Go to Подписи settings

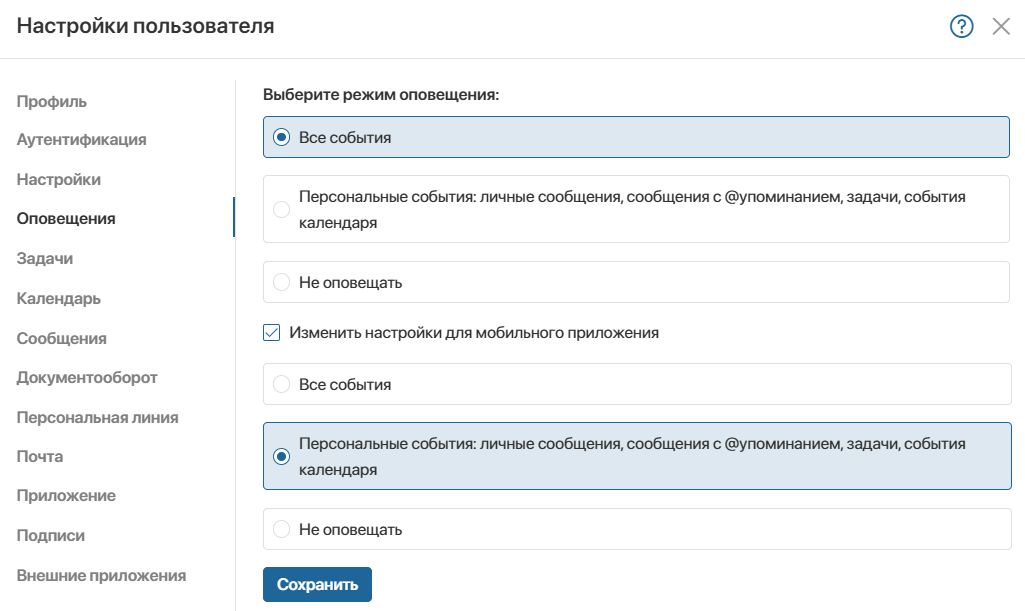click(x=51, y=536)
